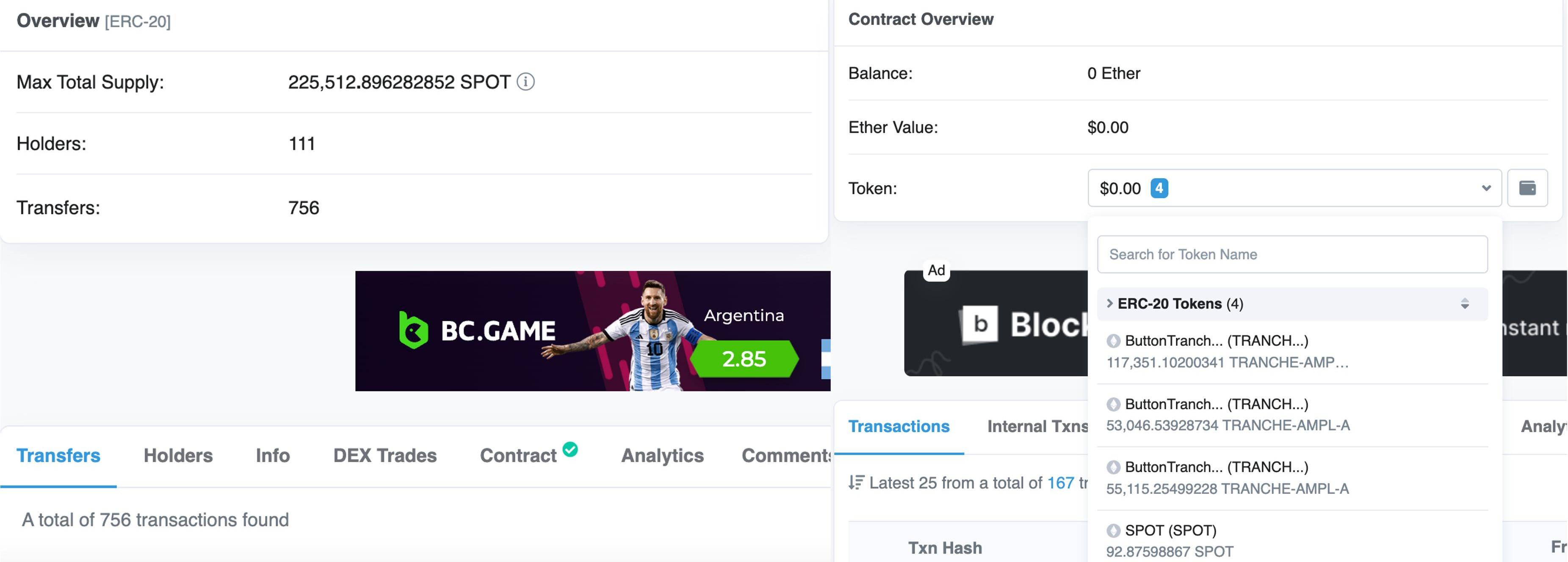The height and width of the screenshot is (562, 1568).
Task: Click the Max Total Supply info icon
Action: 525,82
